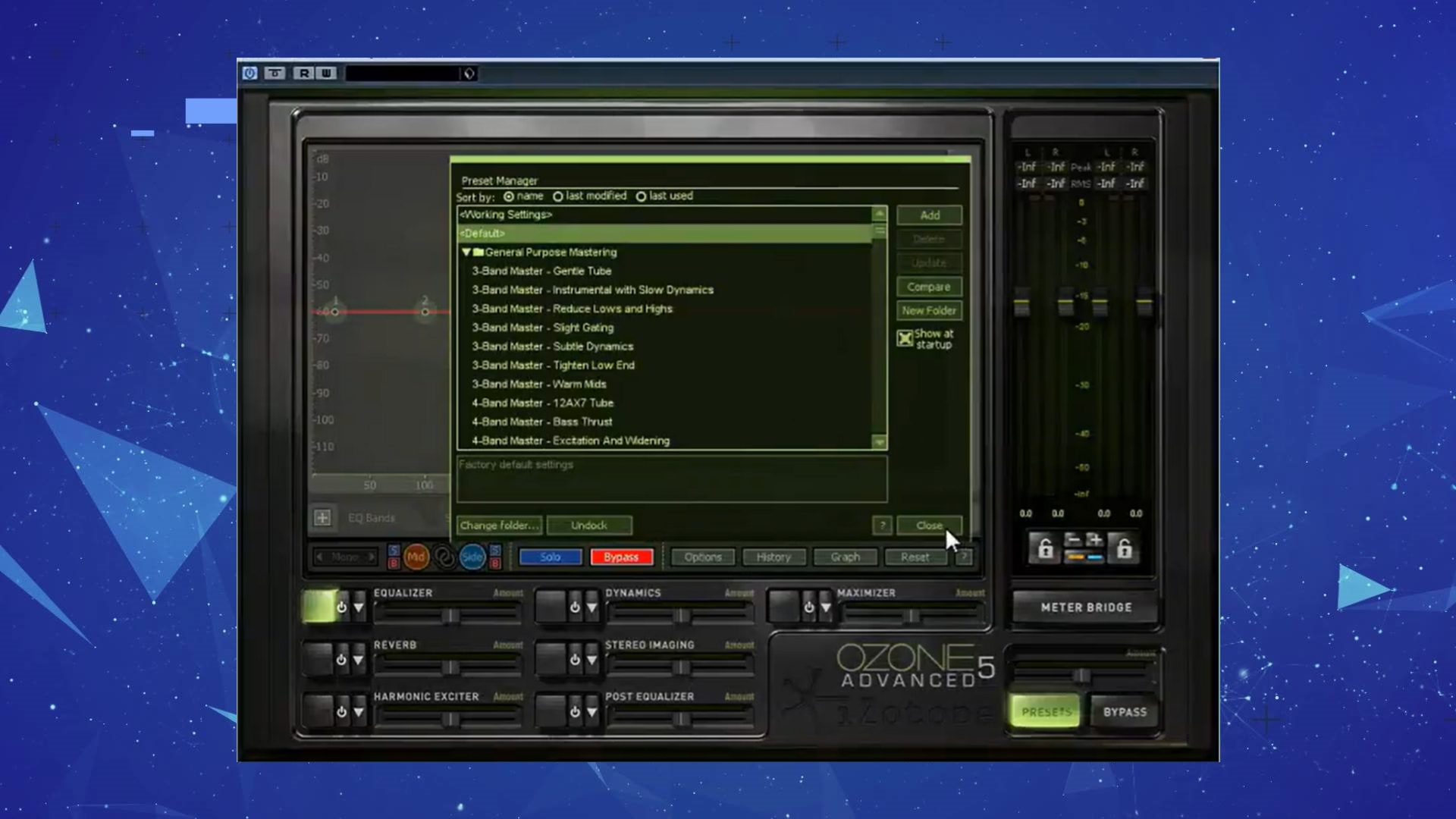
Task: Open the Meter Bridge
Action: click(1086, 607)
